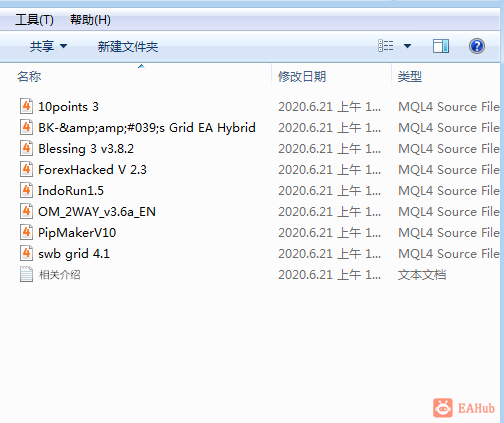Click the modified date of Blessing 3 v3.8.2

[x=330, y=149]
